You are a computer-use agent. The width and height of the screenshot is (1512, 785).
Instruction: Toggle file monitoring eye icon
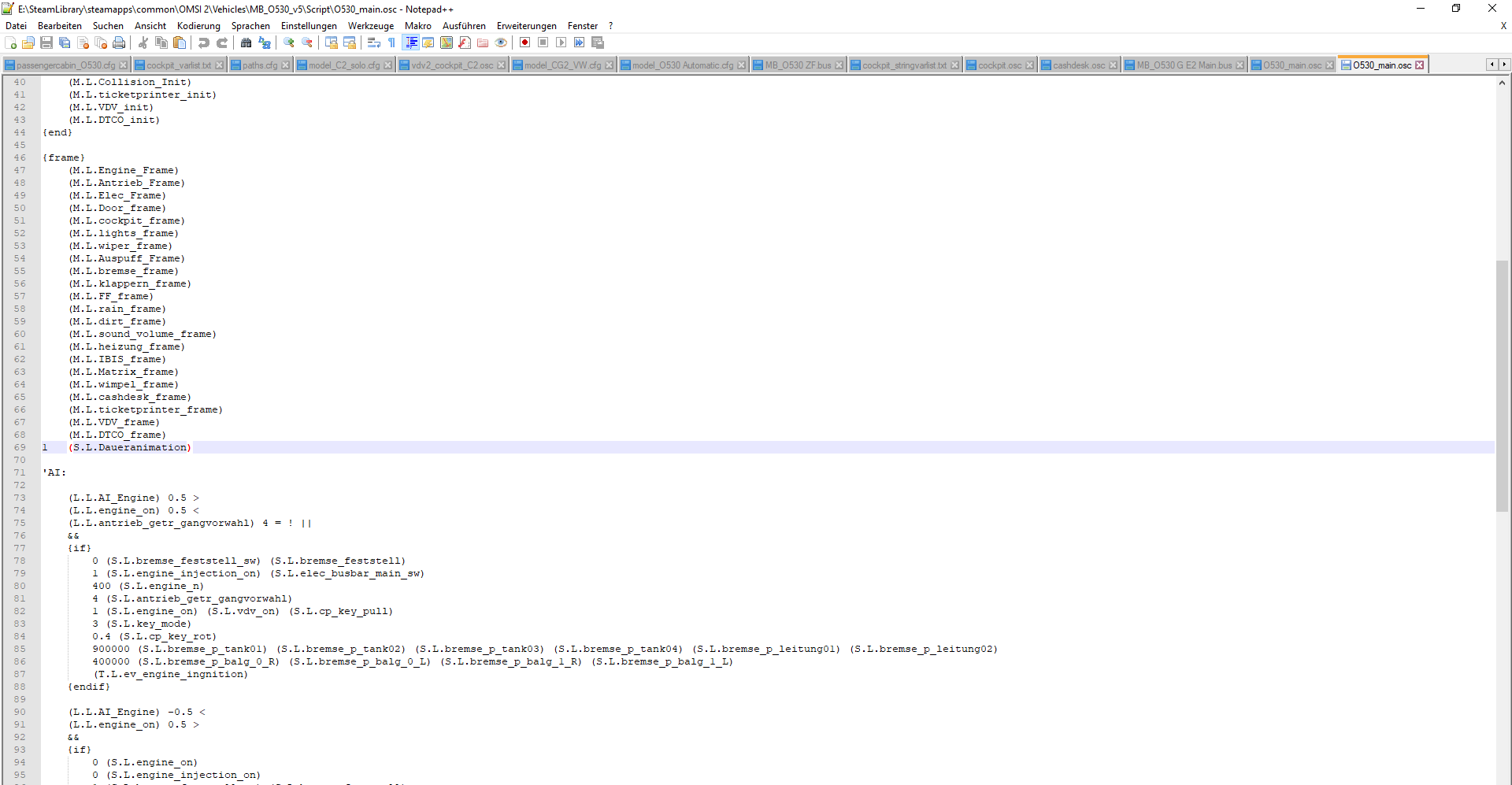[501, 43]
